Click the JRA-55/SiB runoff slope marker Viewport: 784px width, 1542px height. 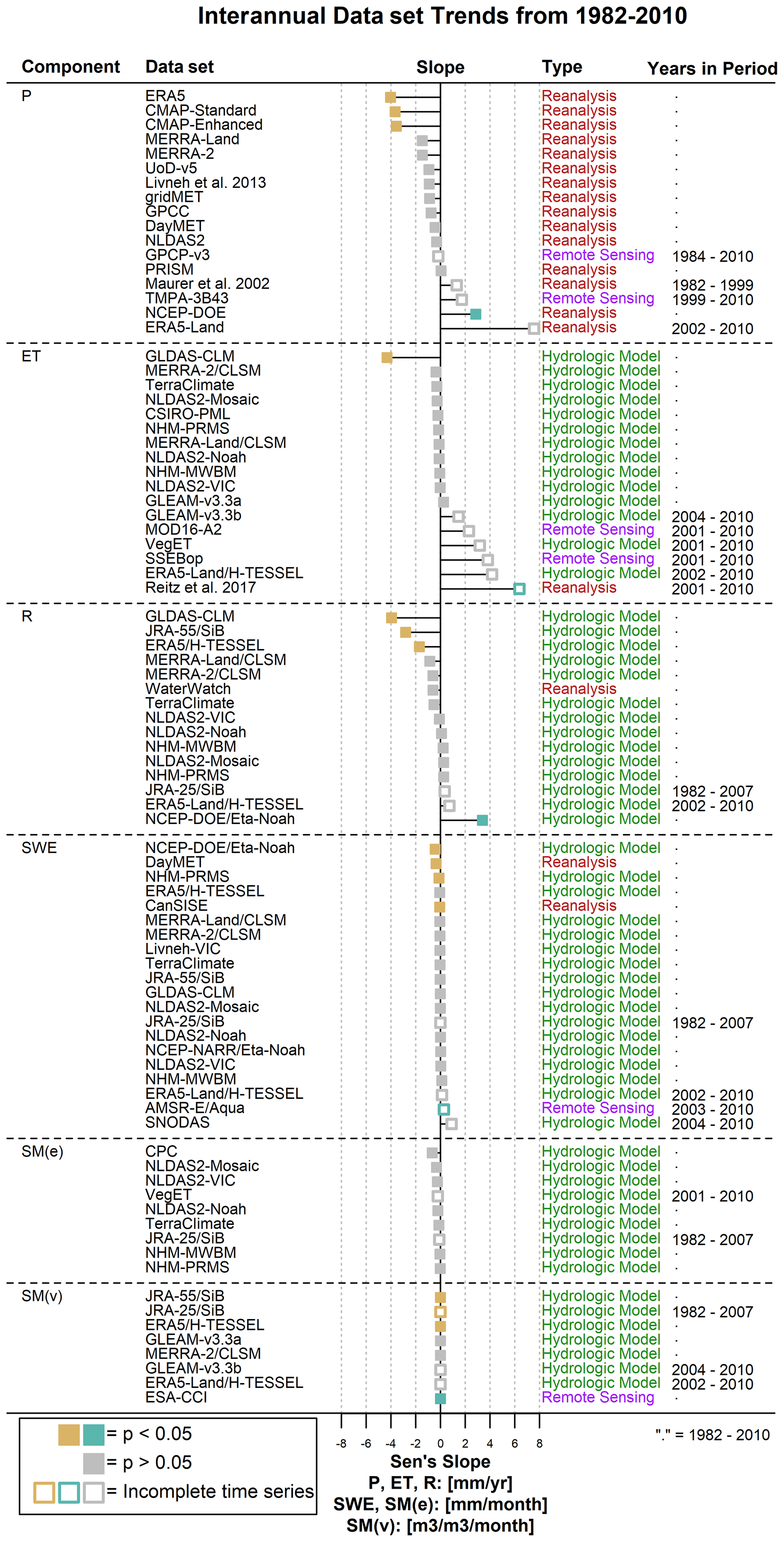coord(405,632)
